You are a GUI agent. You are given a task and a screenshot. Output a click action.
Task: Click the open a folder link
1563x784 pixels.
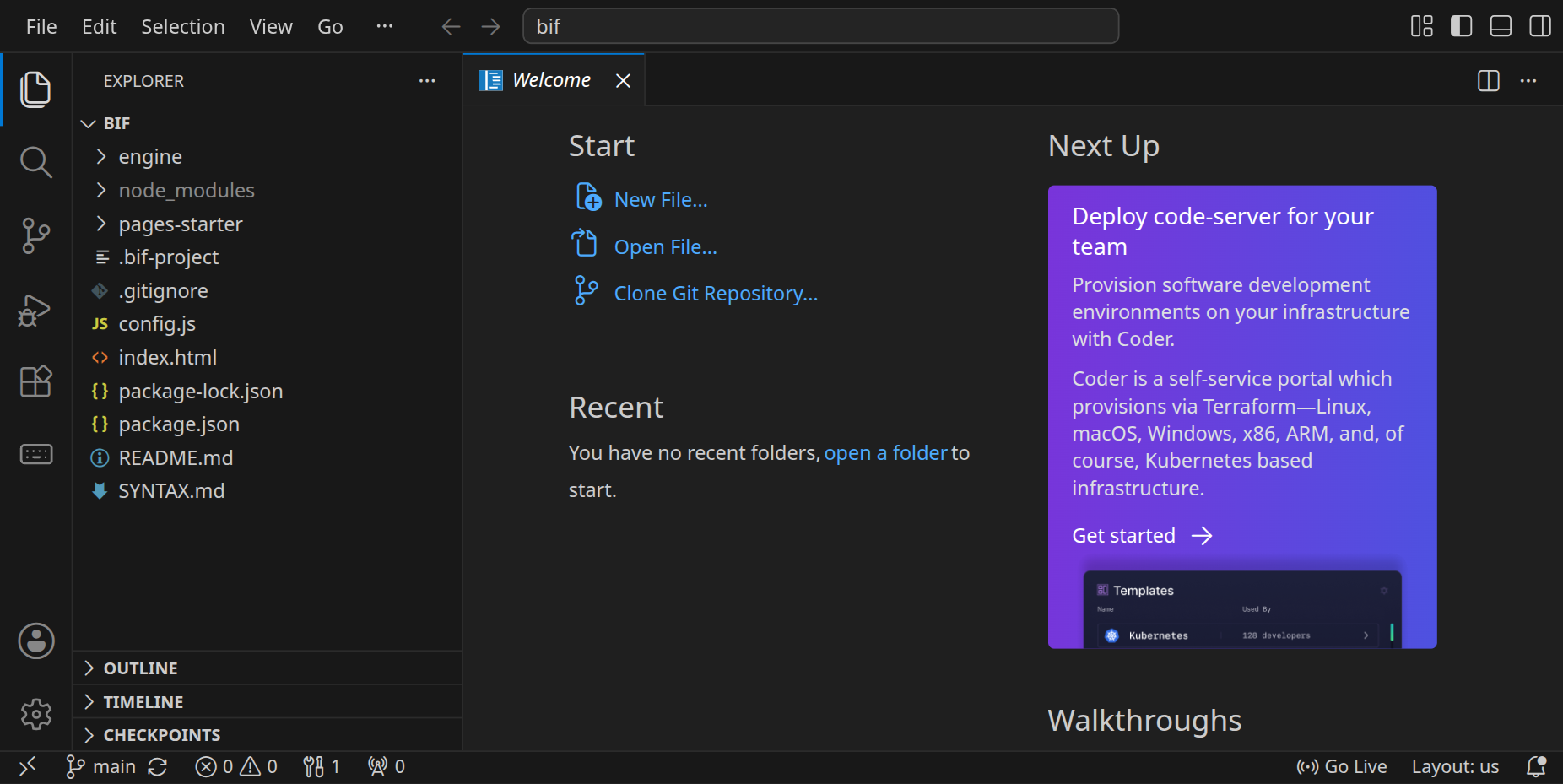coord(886,453)
